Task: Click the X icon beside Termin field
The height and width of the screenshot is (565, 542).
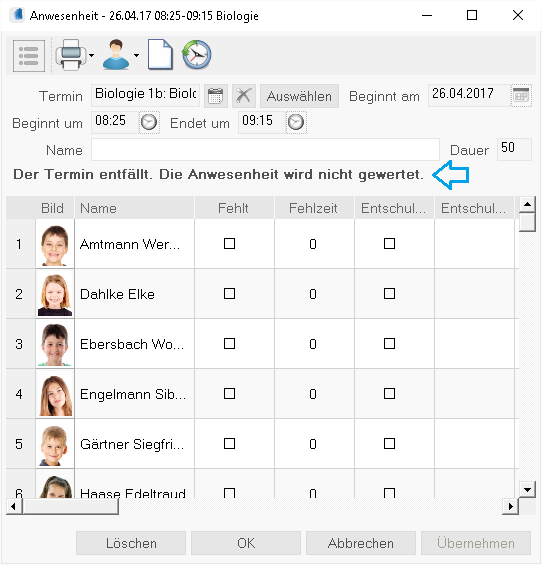Action: click(244, 96)
